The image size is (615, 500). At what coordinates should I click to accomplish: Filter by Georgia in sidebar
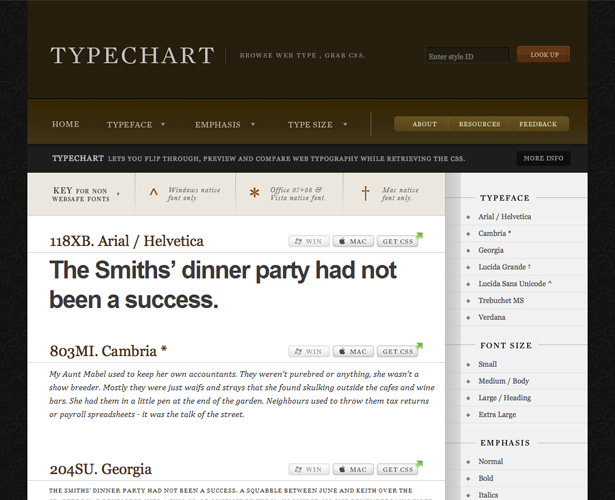(491, 250)
